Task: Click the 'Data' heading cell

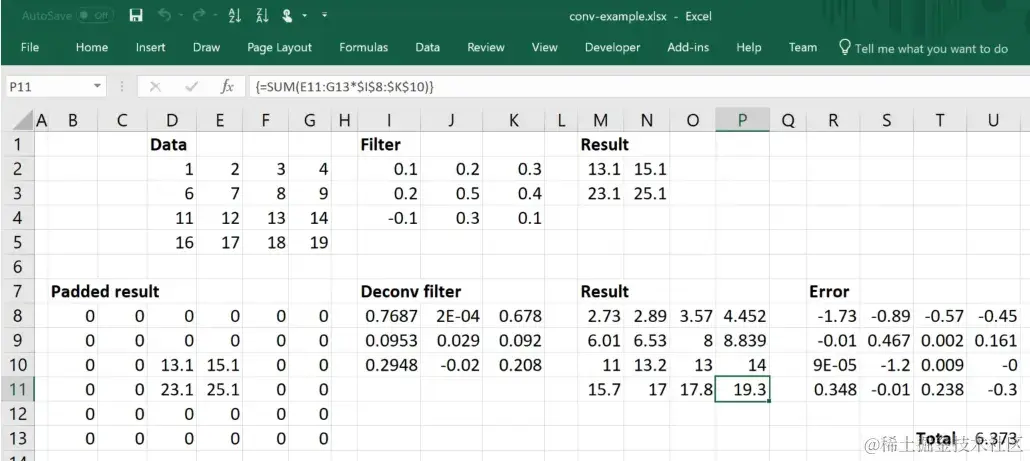Action: (x=172, y=144)
